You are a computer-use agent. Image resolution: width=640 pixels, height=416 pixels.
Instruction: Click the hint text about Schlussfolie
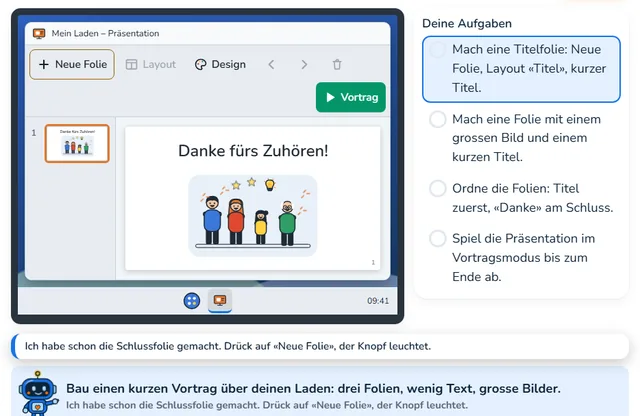pyautogui.click(x=228, y=346)
